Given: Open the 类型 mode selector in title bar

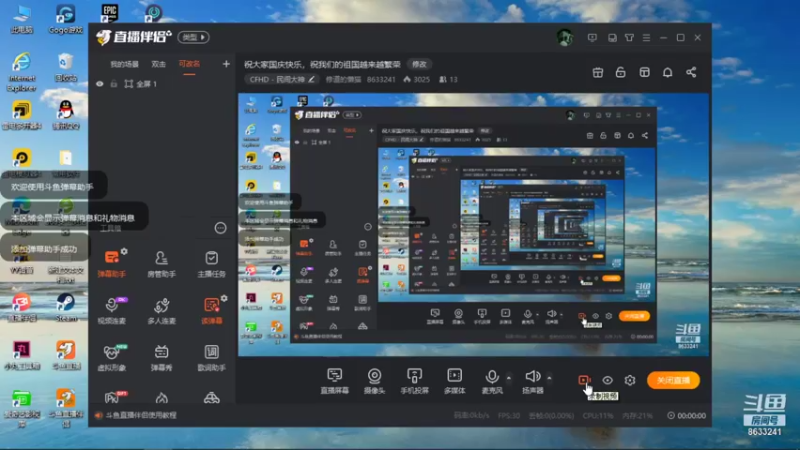Looking at the screenshot, I should coord(193,37).
